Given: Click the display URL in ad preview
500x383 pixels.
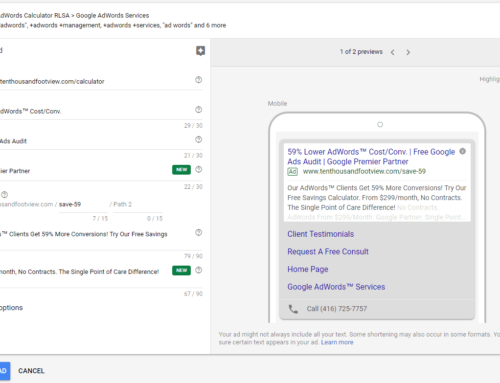Looking at the screenshot, I should pos(364,172).
